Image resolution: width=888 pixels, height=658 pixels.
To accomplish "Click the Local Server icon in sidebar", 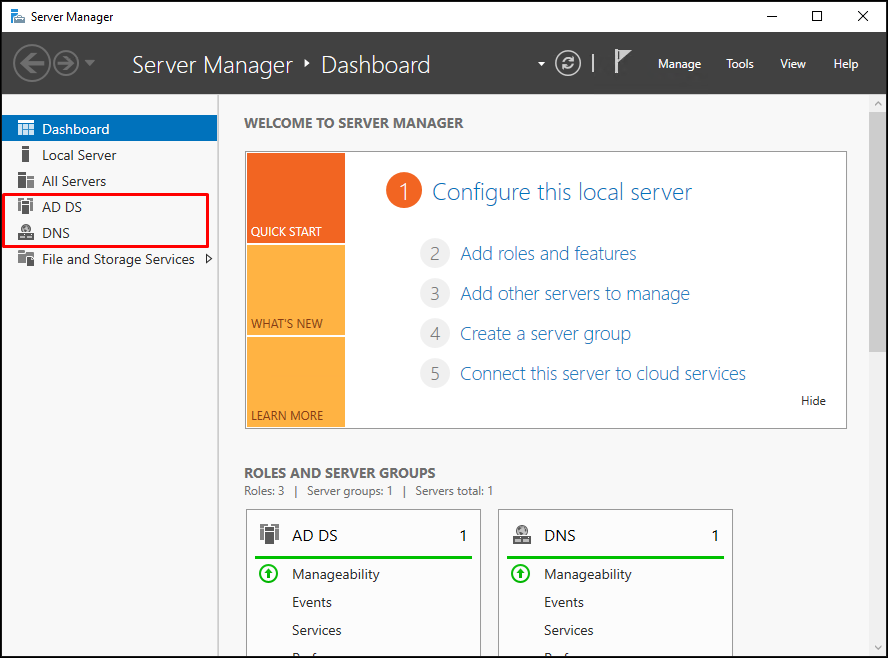I will tap(25, 155).
